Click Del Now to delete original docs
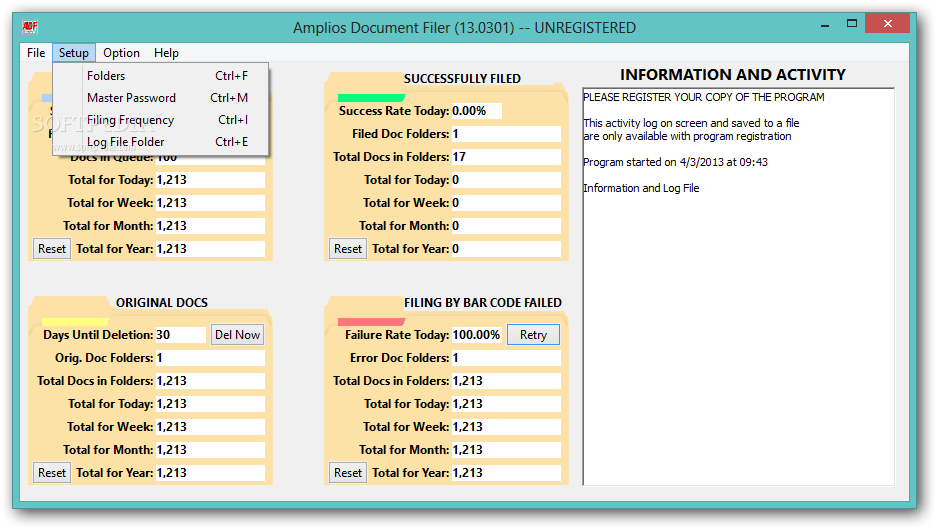The height and width of the screenshot is (529, 937). tap(237, 335)
